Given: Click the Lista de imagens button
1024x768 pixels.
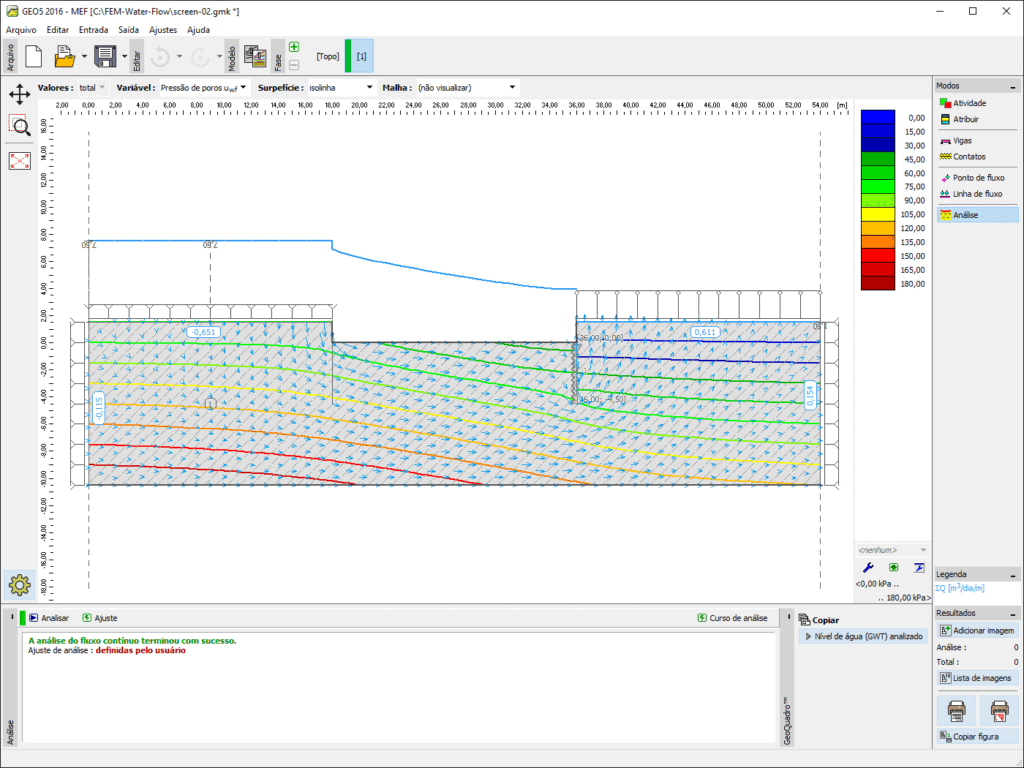Looking at the screenshot, I should pos(977,678).
